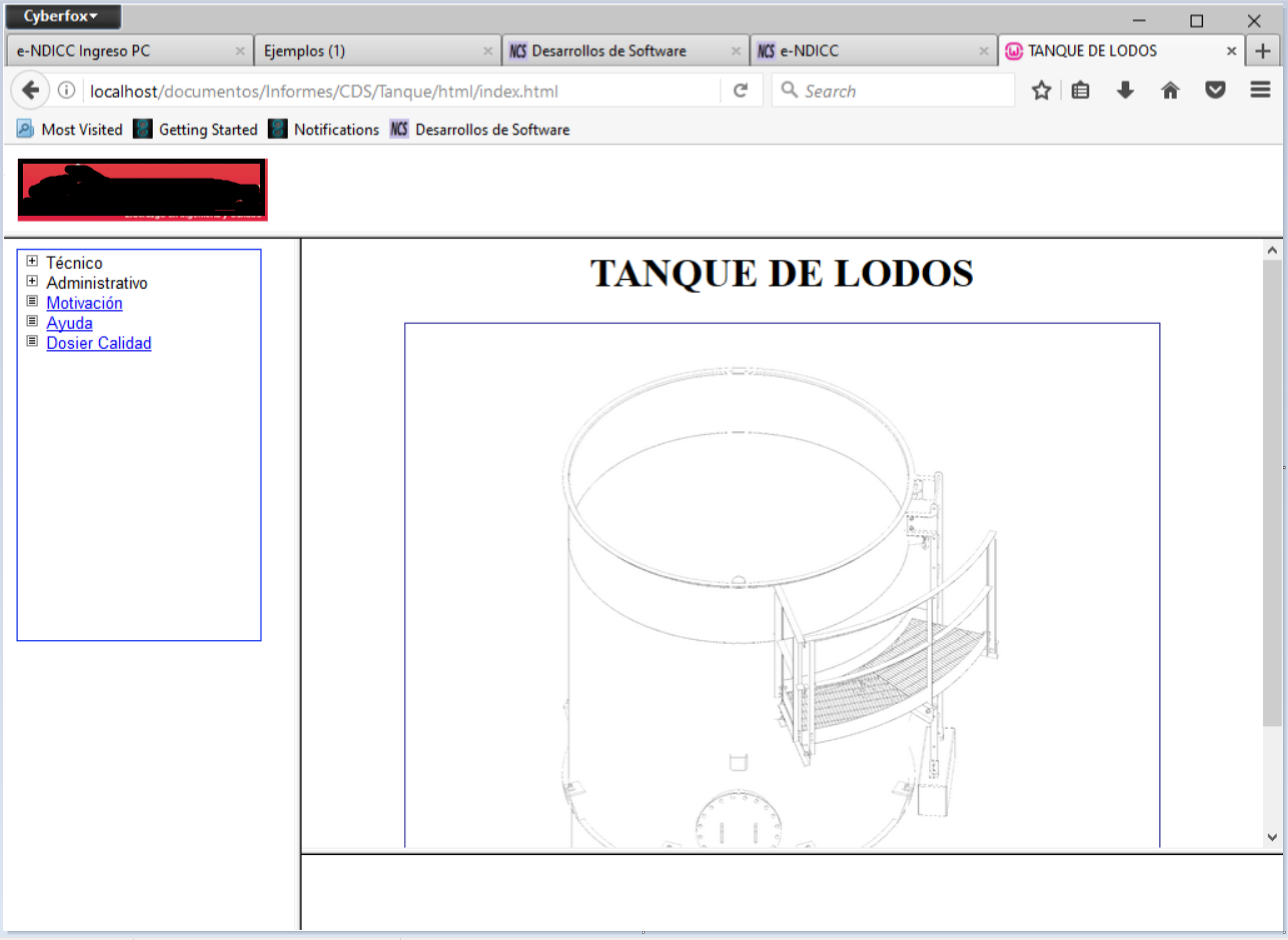This screenshot has width=1288, height=940.
Task: Close the TANQUE DE LODOS tab
Action: (x=1231, y=51)
